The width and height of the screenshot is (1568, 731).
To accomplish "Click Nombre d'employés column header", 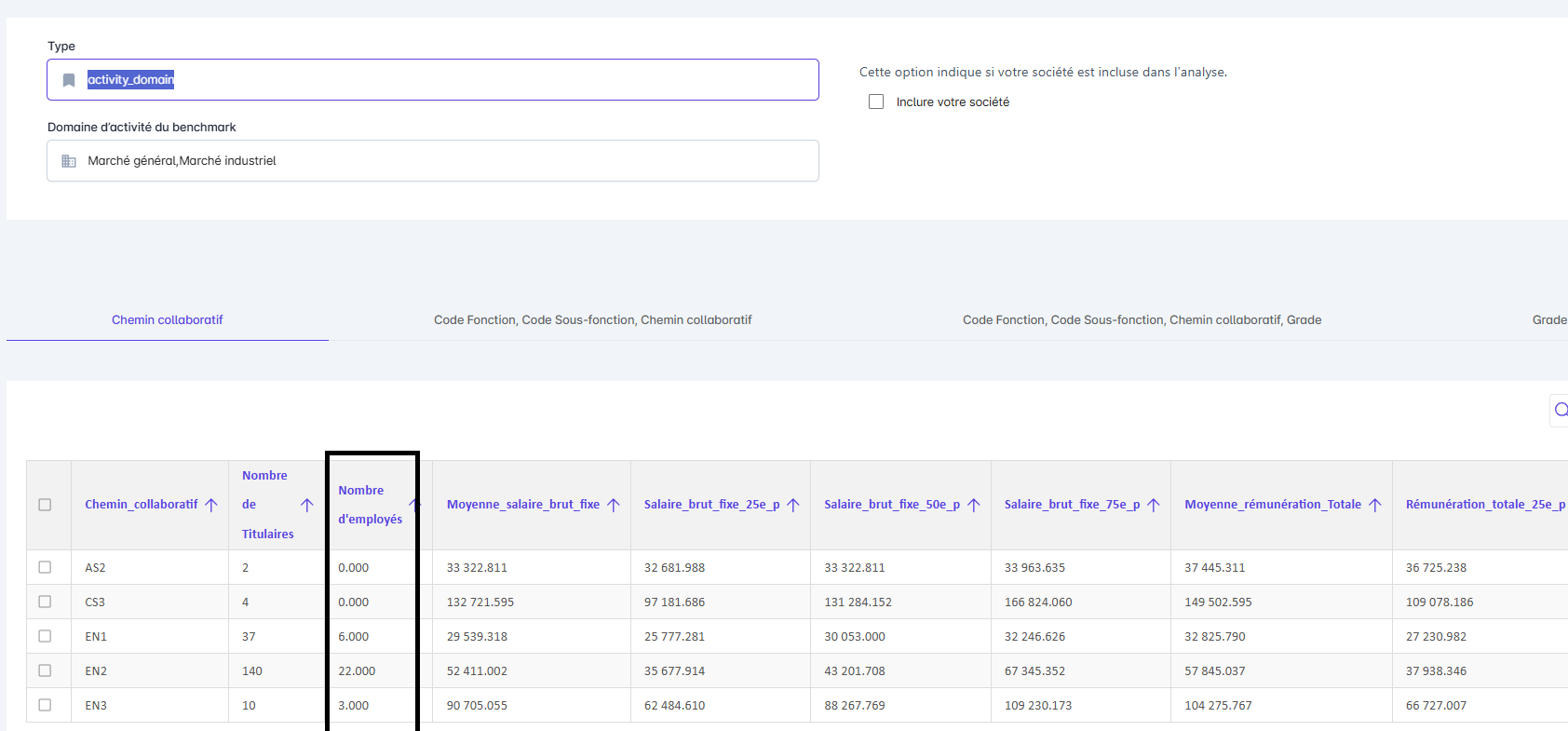I will click(370, 505).
